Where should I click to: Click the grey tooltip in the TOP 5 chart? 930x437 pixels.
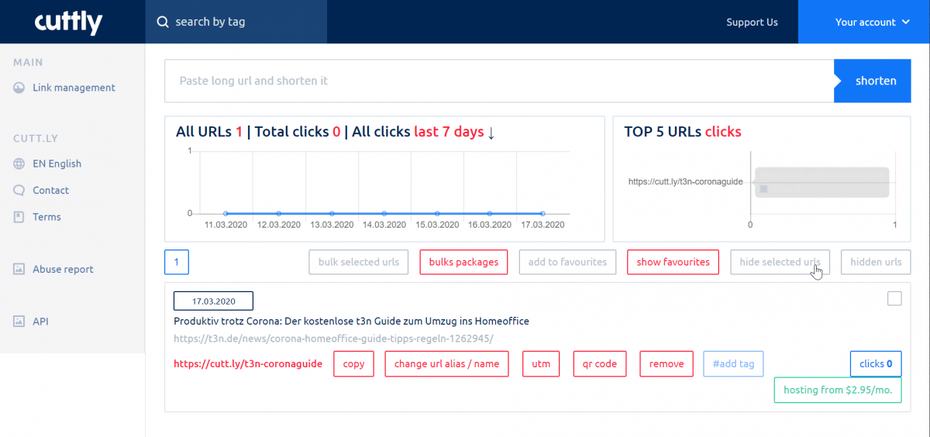[x=822, y=182]
